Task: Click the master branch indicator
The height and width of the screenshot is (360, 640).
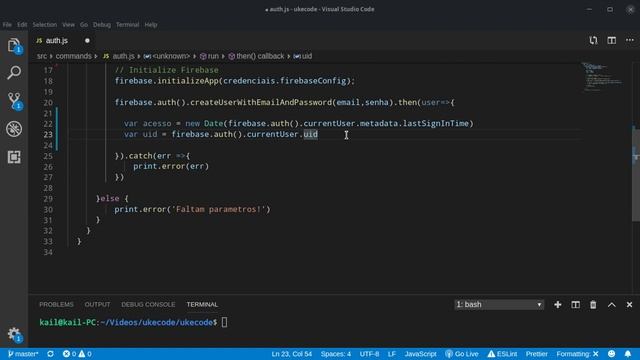Action: tap(23, 354)
